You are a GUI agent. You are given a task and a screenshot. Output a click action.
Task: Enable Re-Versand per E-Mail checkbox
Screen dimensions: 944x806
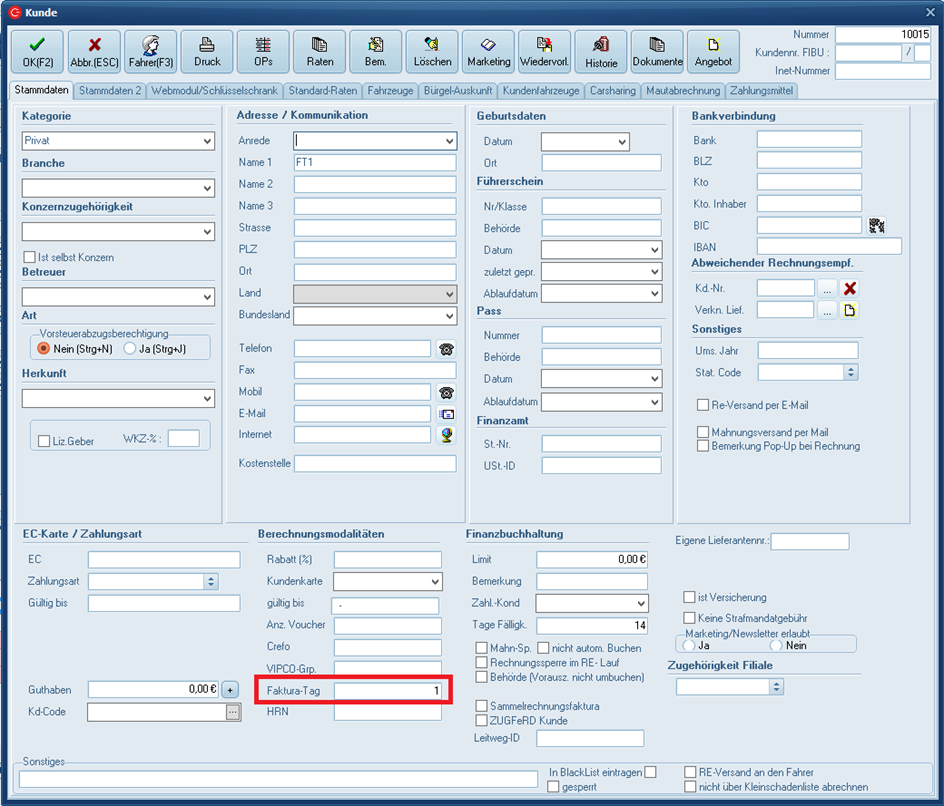tap(703, 405)
